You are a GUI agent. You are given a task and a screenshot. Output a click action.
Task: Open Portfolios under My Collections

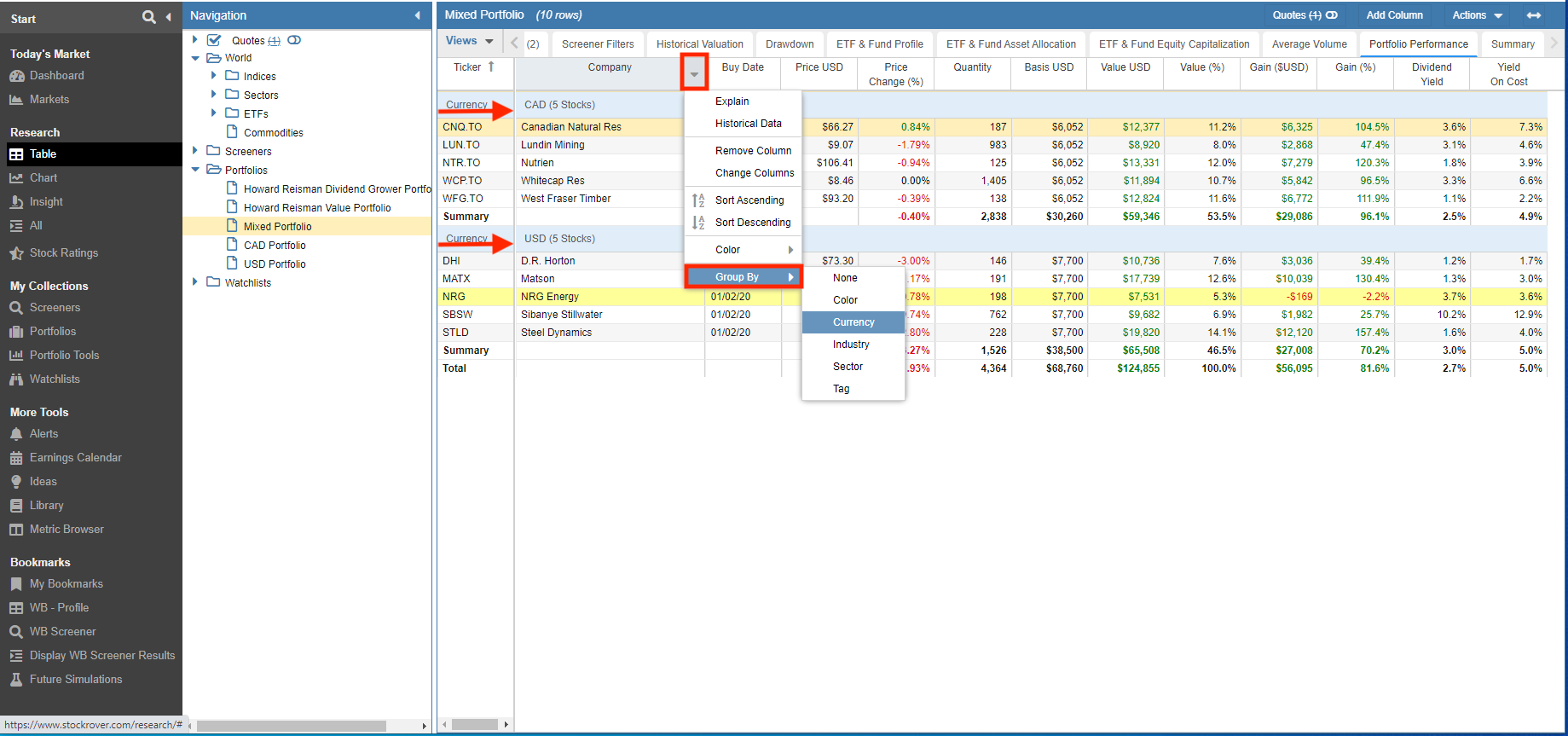pyautogui.click(x=53, y=332)
